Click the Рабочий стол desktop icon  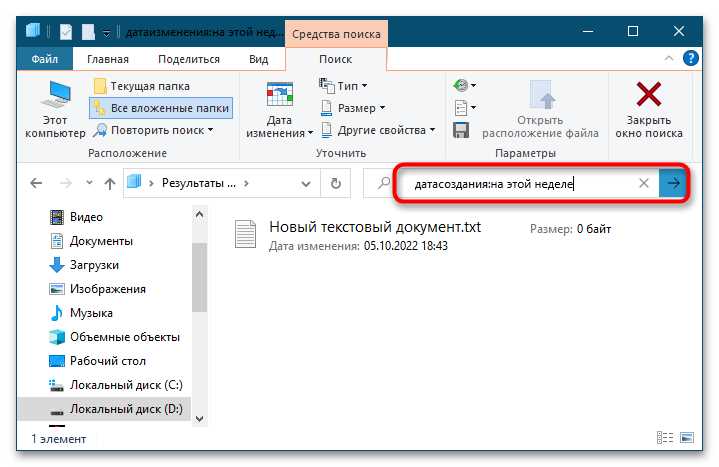pos(56,361)
